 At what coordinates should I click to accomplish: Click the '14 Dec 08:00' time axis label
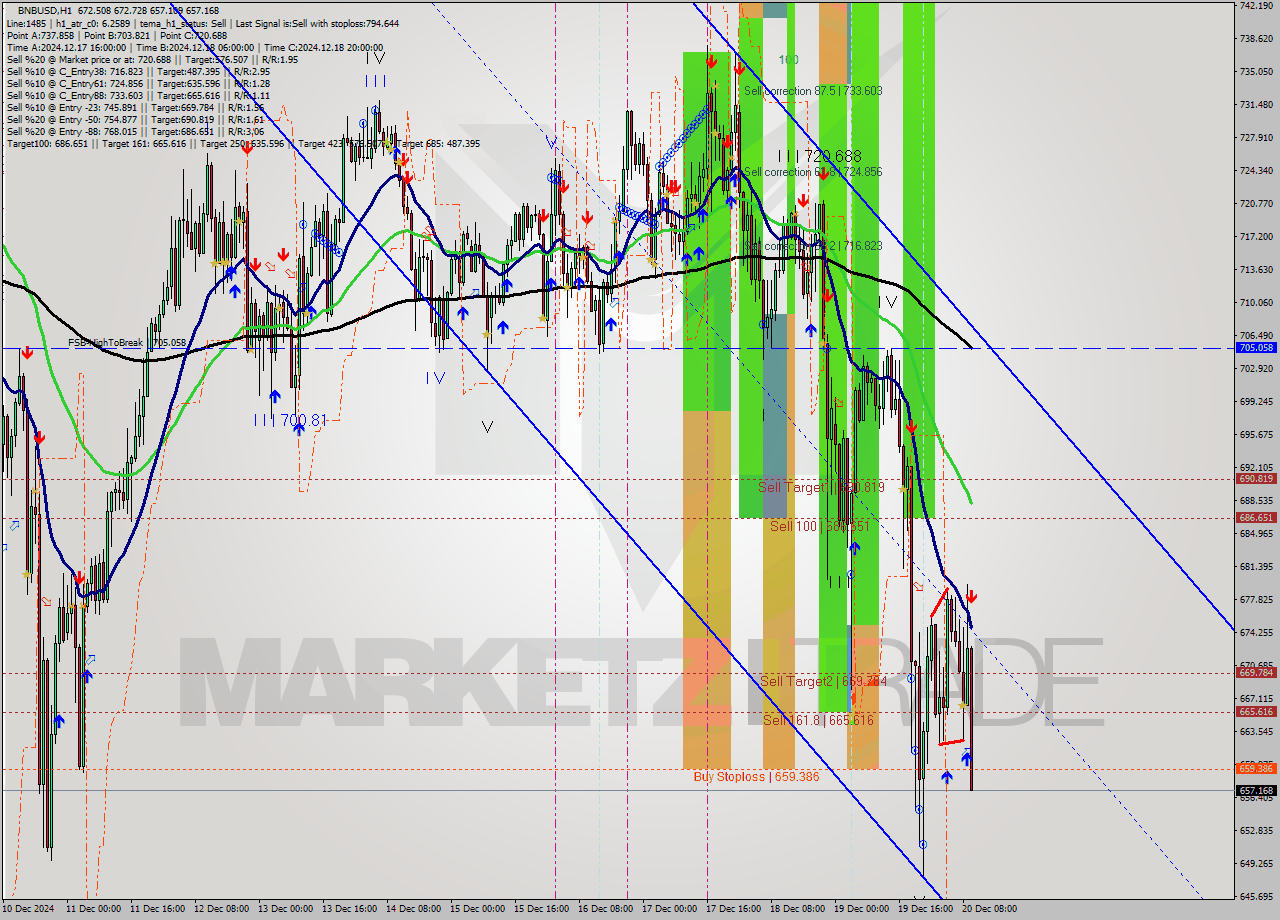[x=413, y=909]
